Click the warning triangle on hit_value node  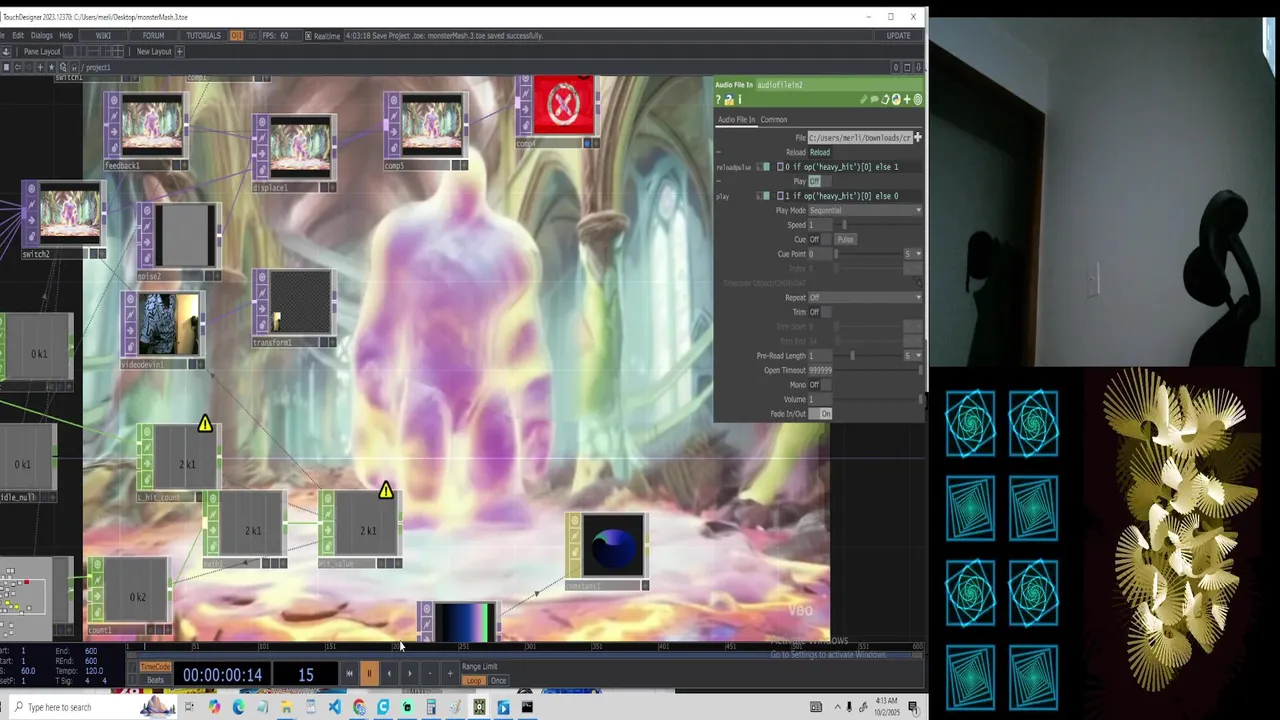386,491
